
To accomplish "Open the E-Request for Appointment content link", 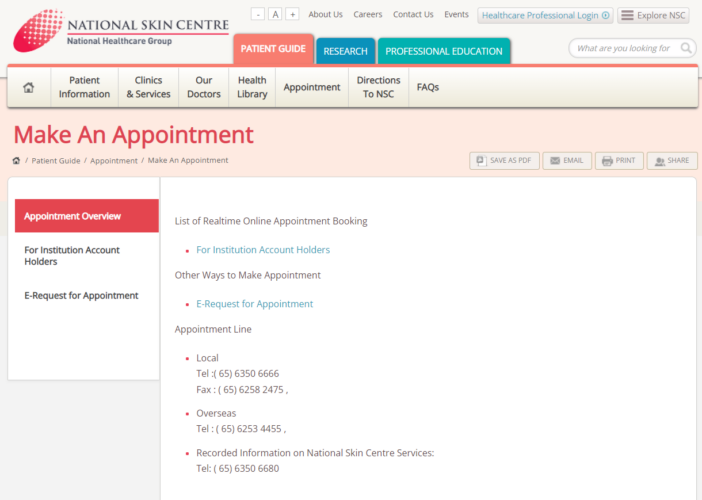I will (x=254, y=304).
